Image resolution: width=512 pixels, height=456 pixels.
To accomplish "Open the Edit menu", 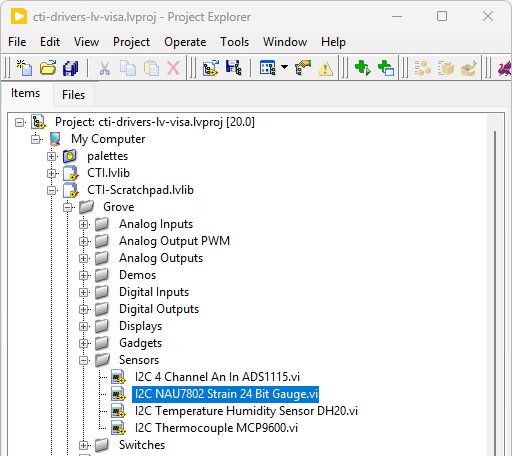I will point(50,42).
